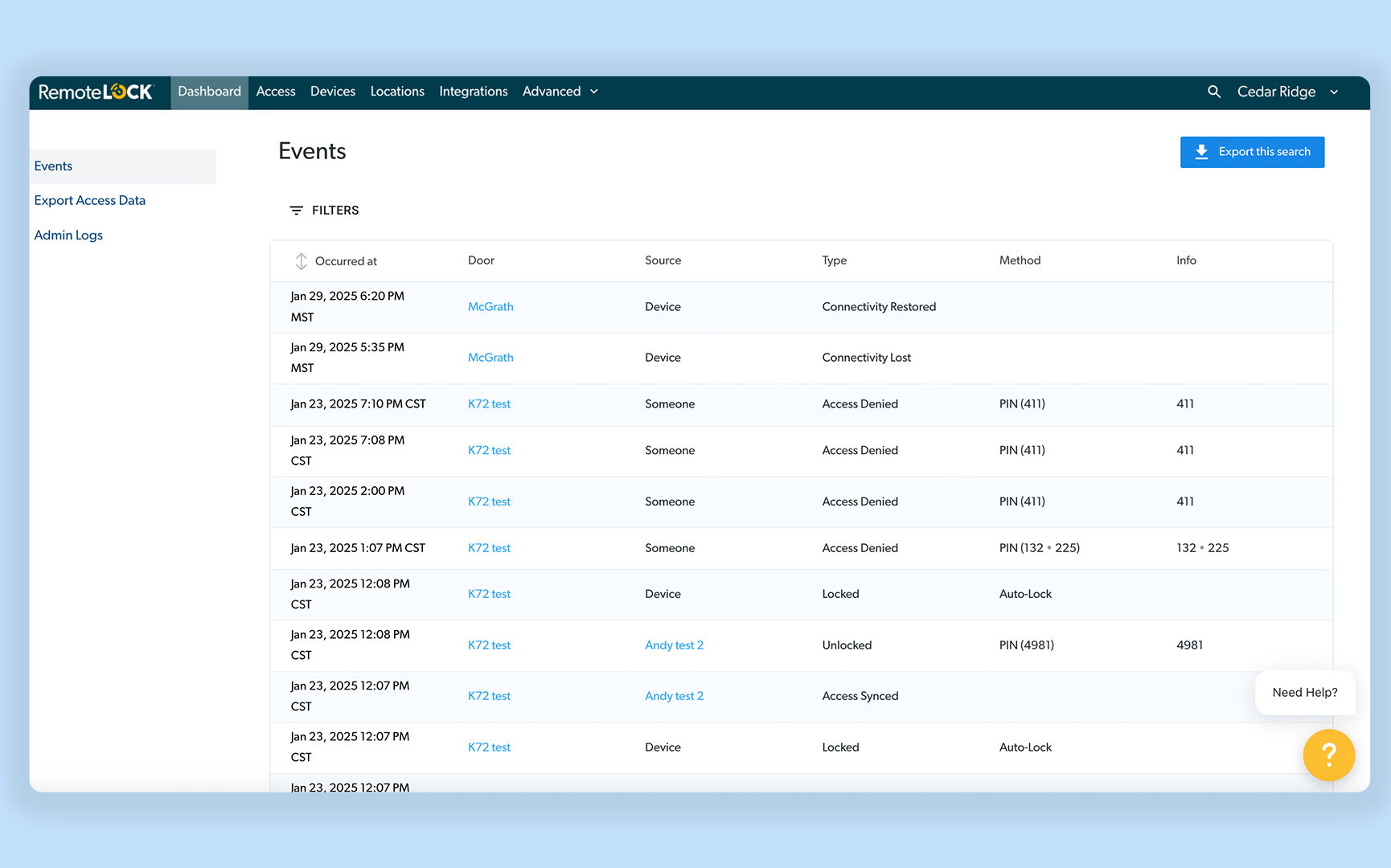Viewport: 1391px width, 868px height.
Task: Click the download icon on Export button
Action: click(x=1201, y=152)
